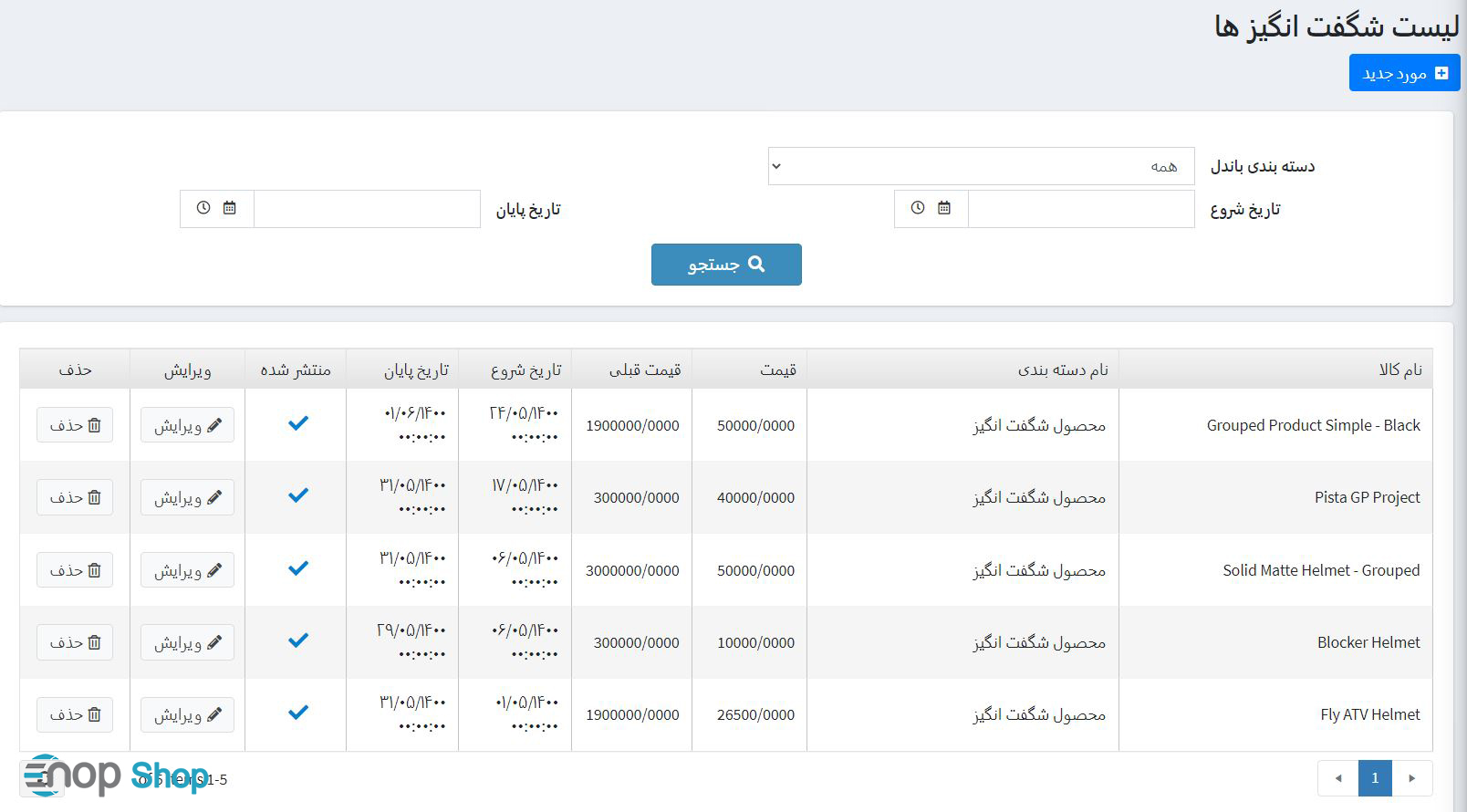
Task: Delete the Blocker Helmet row
Action: point(75,642)
